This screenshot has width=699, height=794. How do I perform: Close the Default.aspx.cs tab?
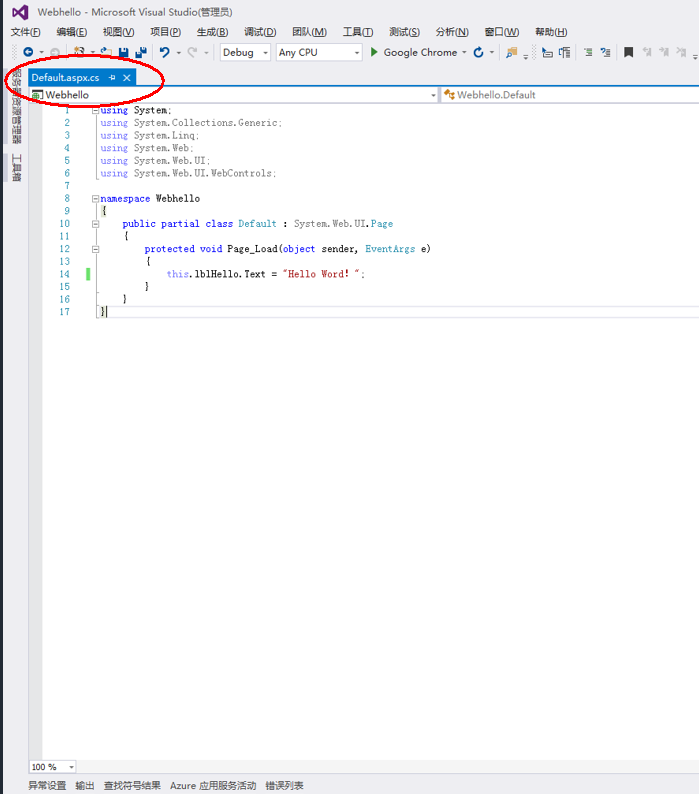click(127, 77)
